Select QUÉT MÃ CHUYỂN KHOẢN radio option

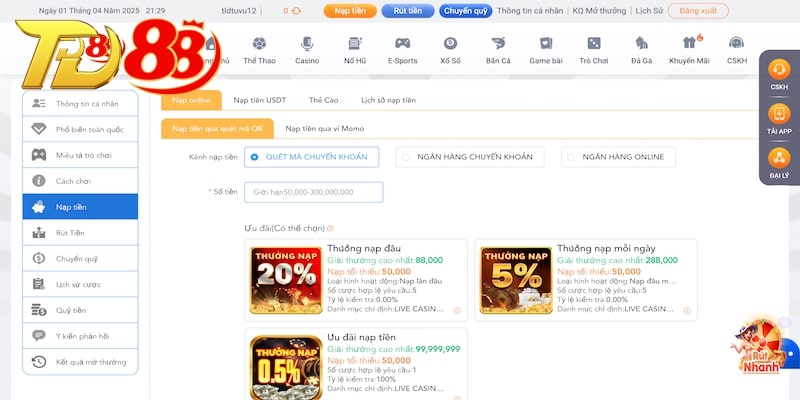pyautogui.click(x=255, y=157)
